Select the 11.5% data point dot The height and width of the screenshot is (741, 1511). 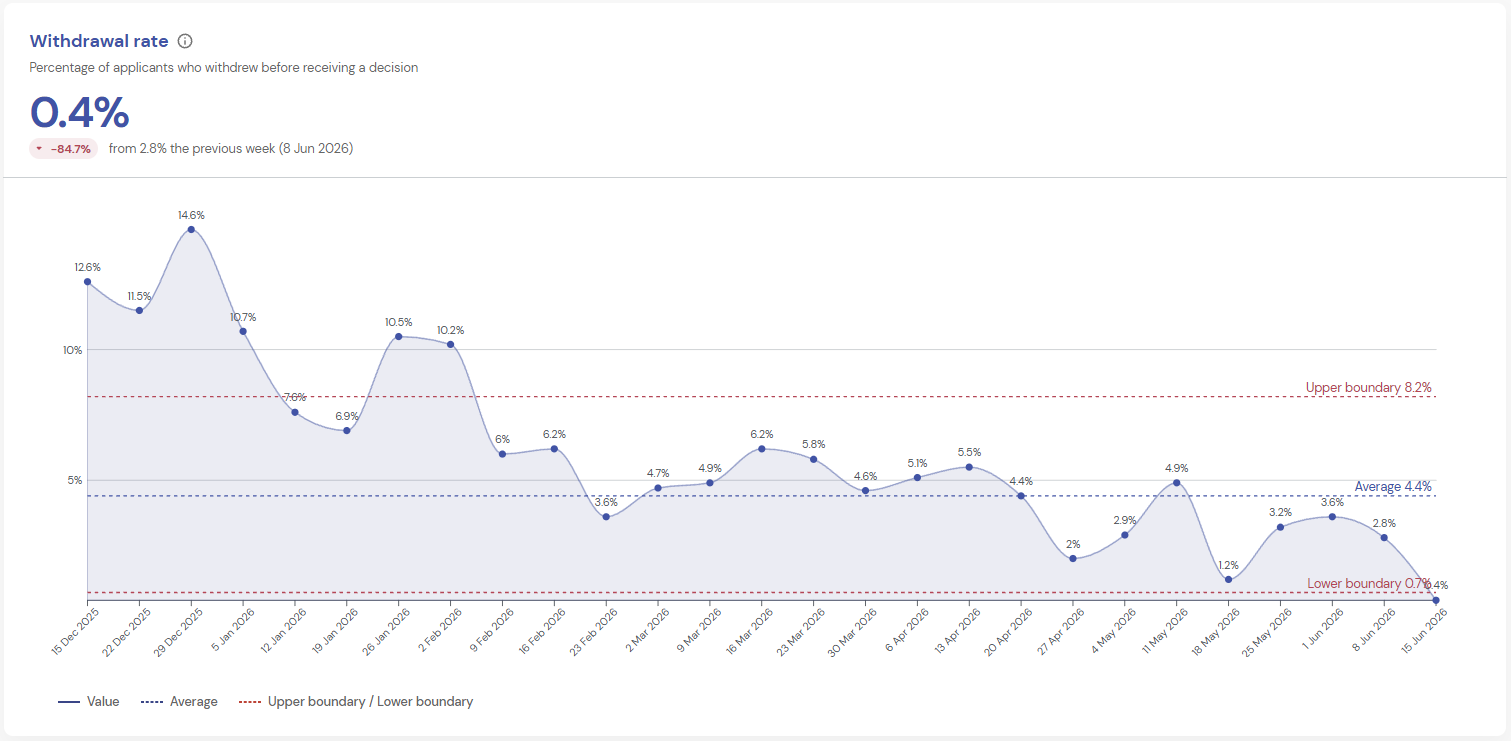click(x=139, y=311)
